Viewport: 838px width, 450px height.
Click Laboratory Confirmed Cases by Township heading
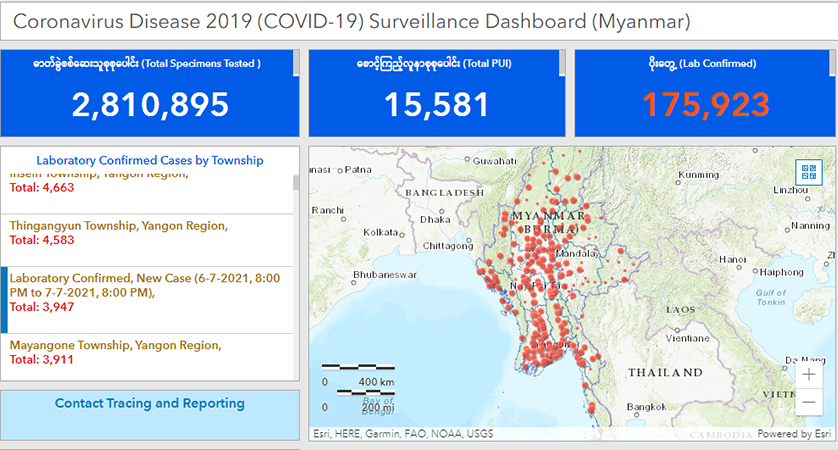[x=150, y=160]
